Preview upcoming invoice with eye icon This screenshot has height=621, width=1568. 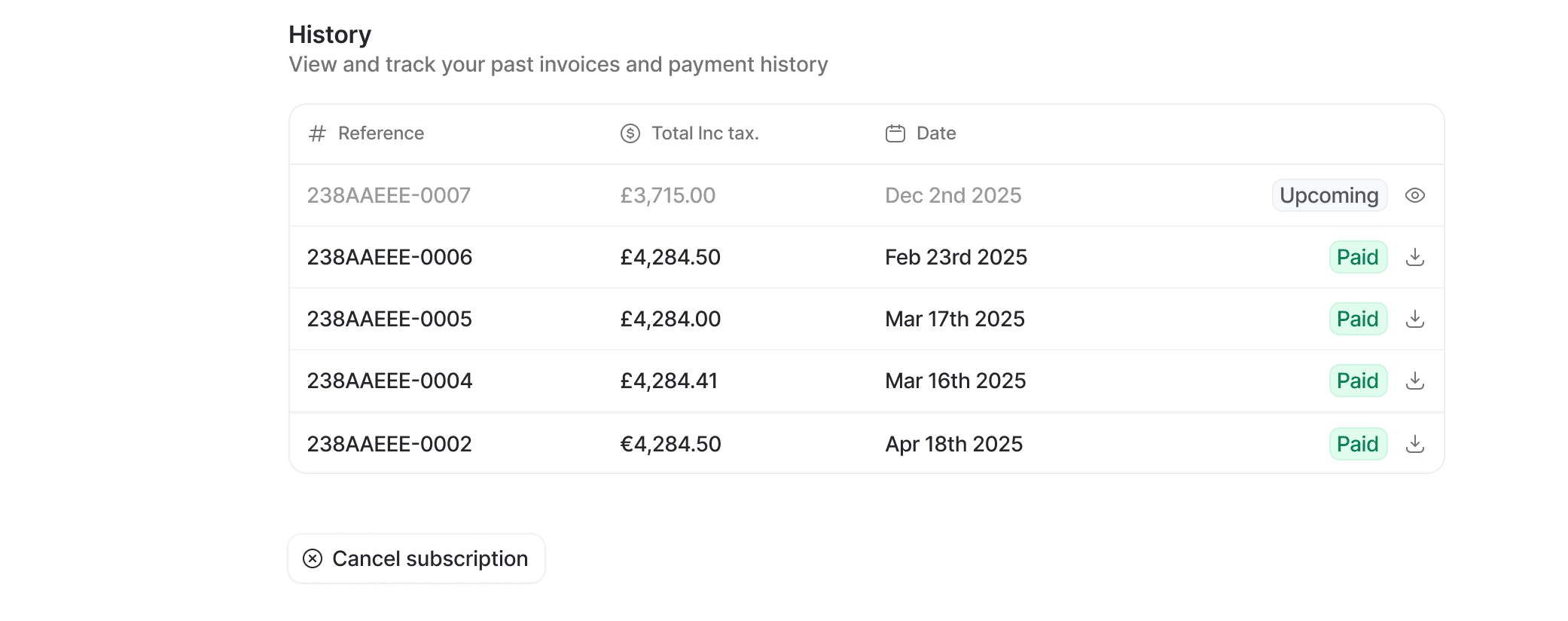[1415, 195]
